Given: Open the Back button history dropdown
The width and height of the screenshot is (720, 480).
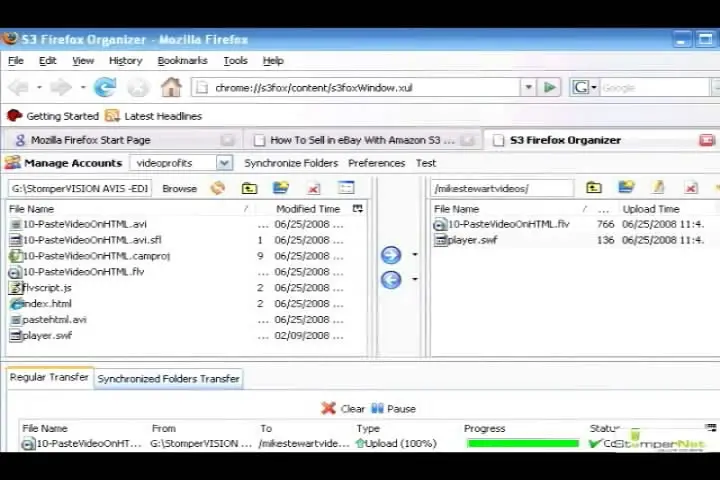Looking at the screenshot, I should (39, 87).
